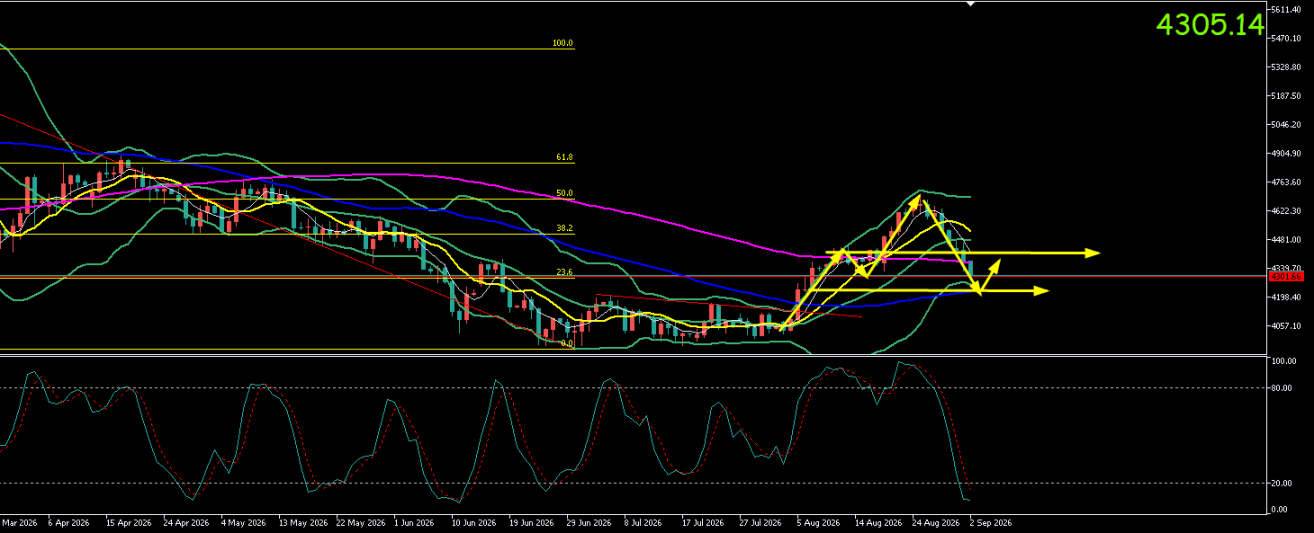Click the 20.00 oscillator level label
The height and width of the screenshot is (533, 1314).
click(x=1285, y=484)
